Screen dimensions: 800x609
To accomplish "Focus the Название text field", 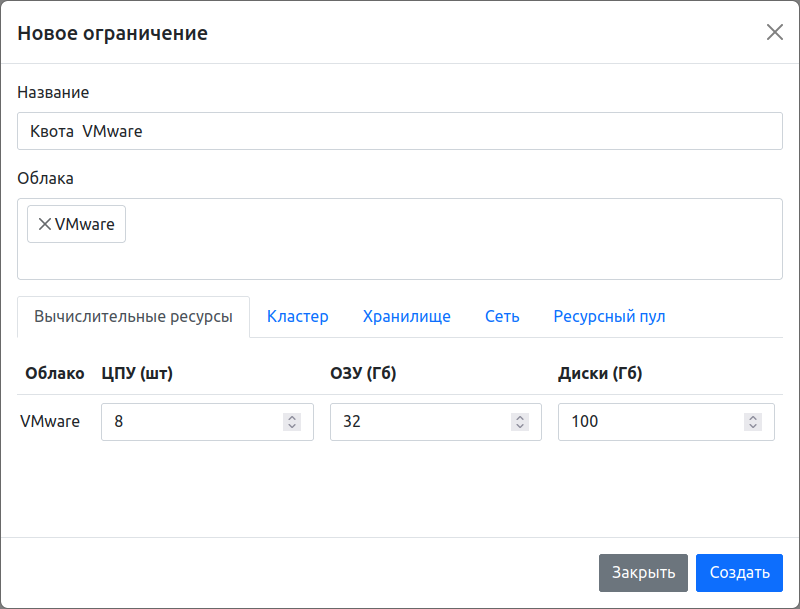I will [400, 131].
